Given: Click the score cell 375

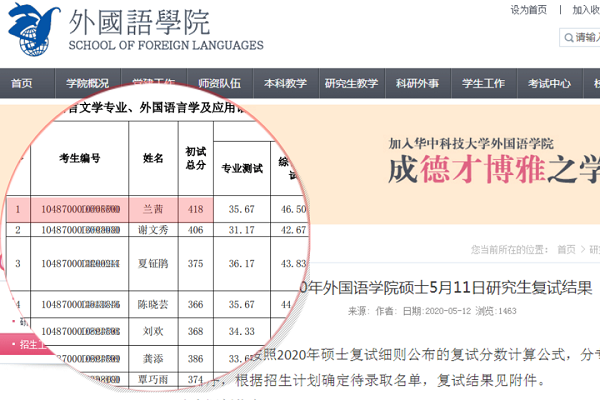Looking at the screenshot, I should coord(196,264).
